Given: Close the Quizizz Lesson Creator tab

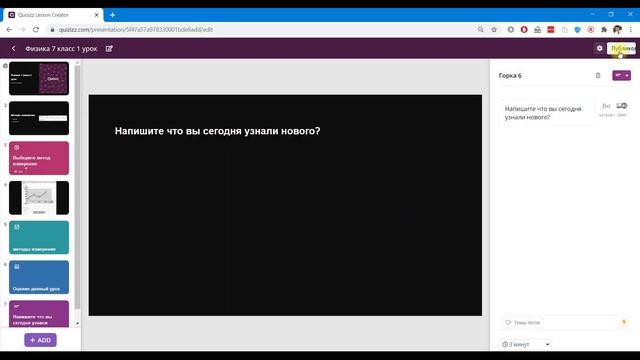Looking at the screenshot, I should 97,15.
